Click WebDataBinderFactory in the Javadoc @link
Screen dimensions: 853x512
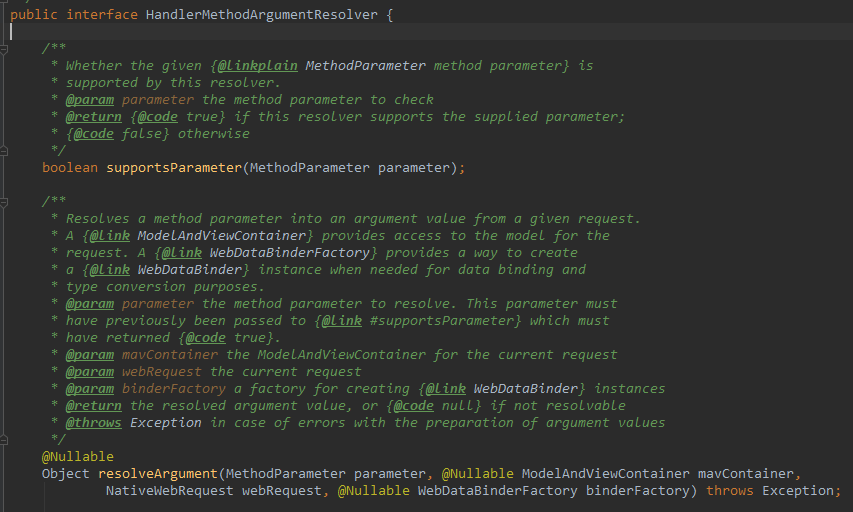(x=289, y=252)
